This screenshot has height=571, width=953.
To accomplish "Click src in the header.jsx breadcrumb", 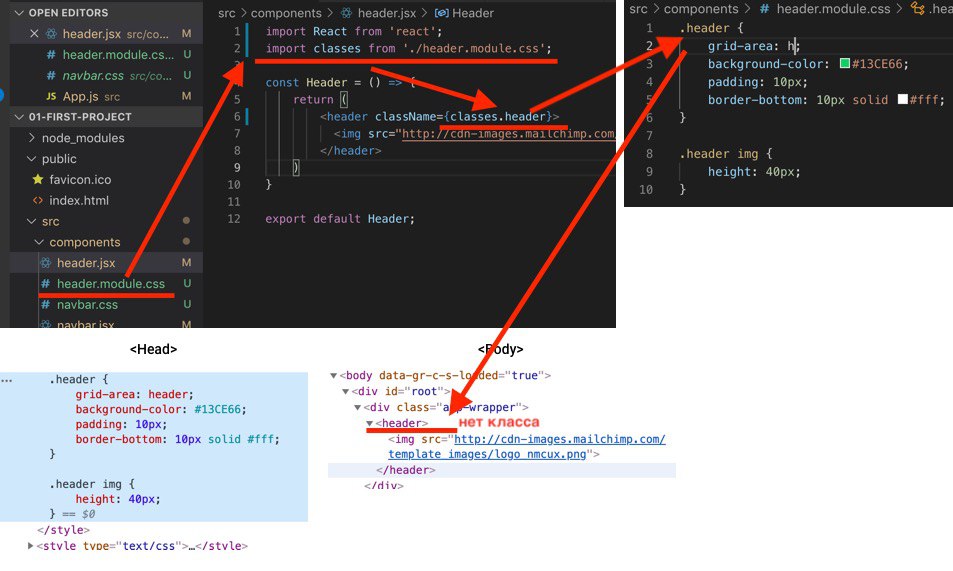I will coord(227,13).
